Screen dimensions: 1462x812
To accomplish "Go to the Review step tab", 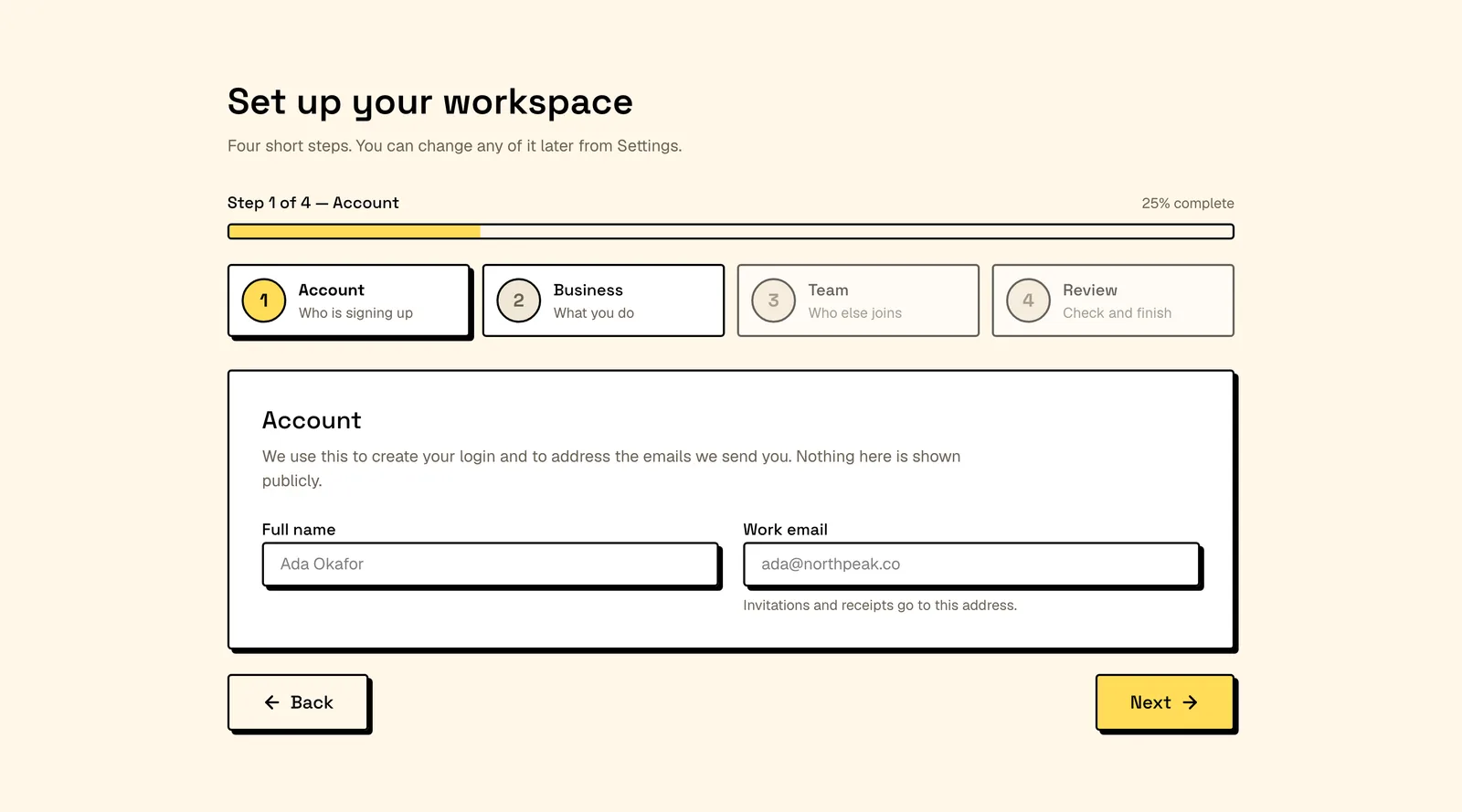I will 1113,301.
